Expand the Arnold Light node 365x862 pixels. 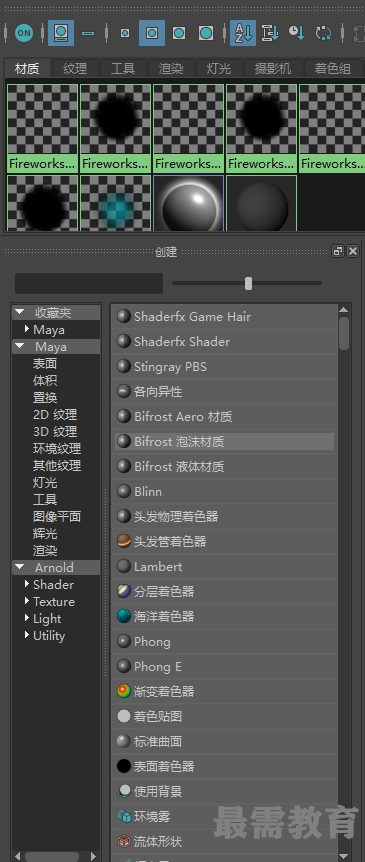[27, 618]
